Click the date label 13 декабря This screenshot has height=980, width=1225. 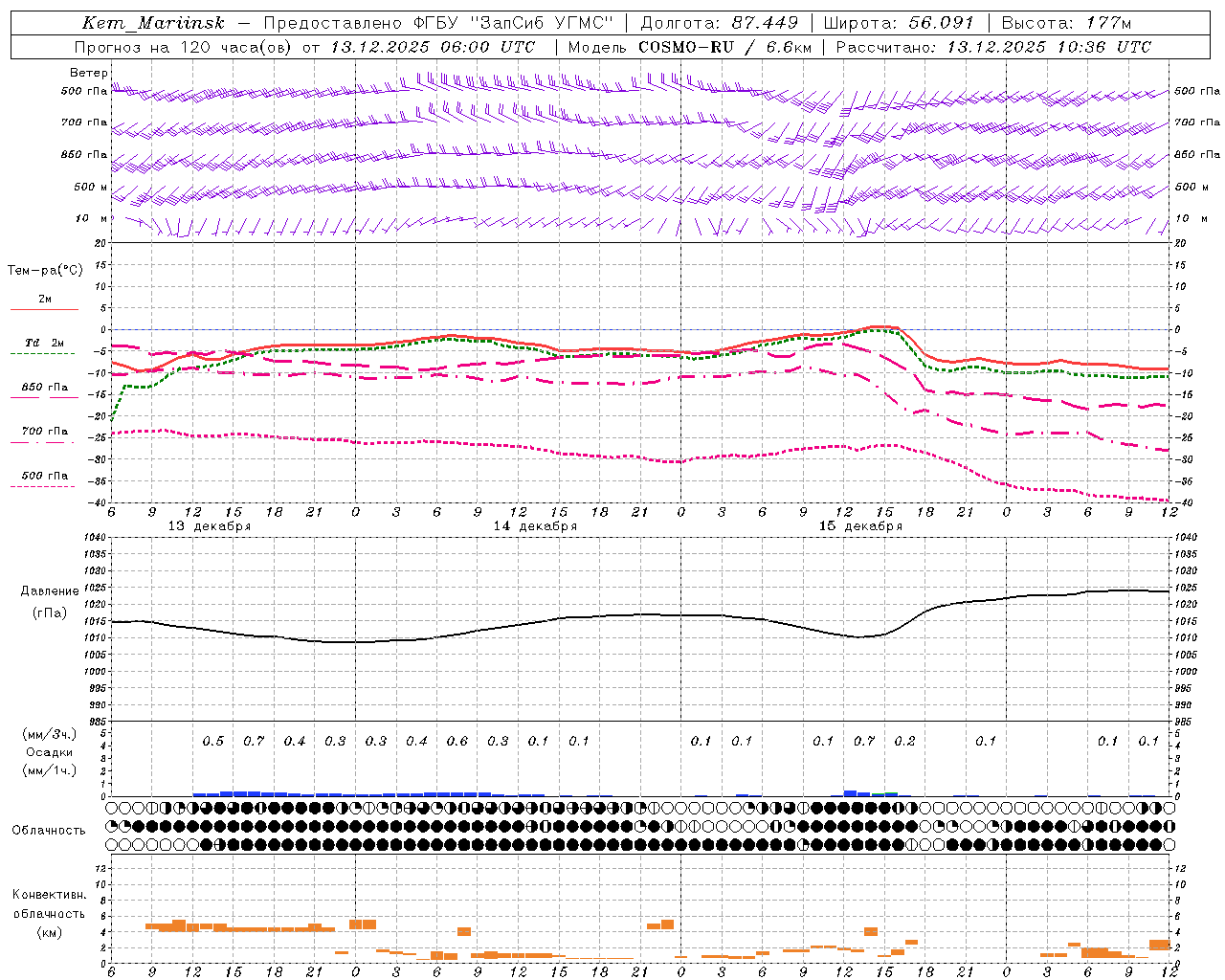pyautogui.click(x=210, y=526)
